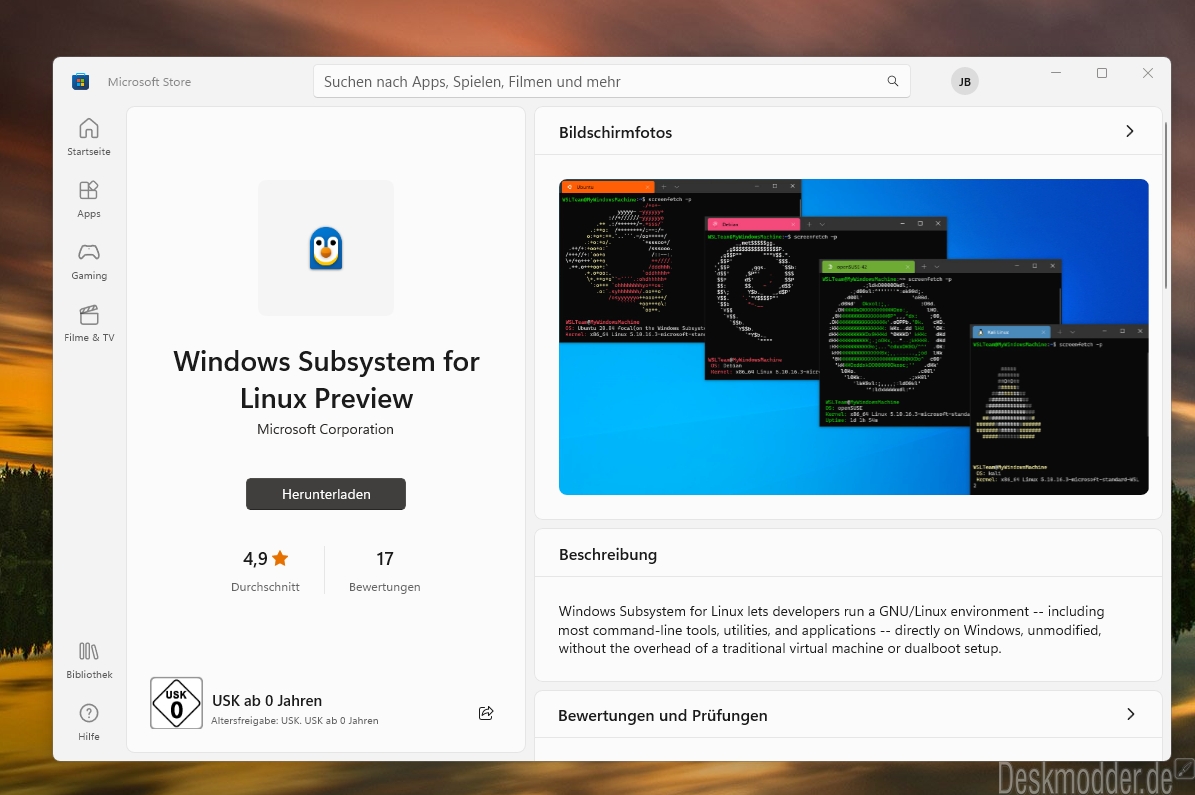Click the Microsoft Store logo icon
The height and width of the screenshot is (795, 1195).
(80, 82)
